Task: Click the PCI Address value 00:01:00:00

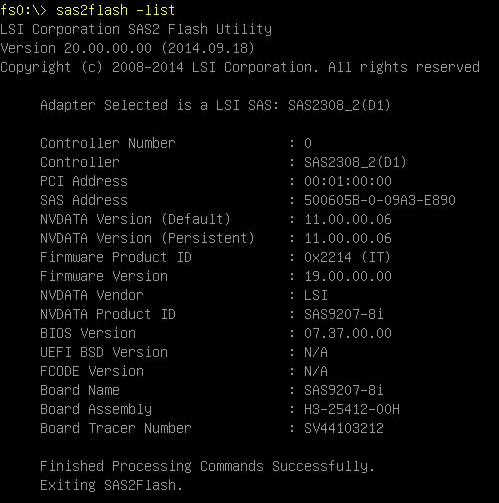Action: point(348,181)
